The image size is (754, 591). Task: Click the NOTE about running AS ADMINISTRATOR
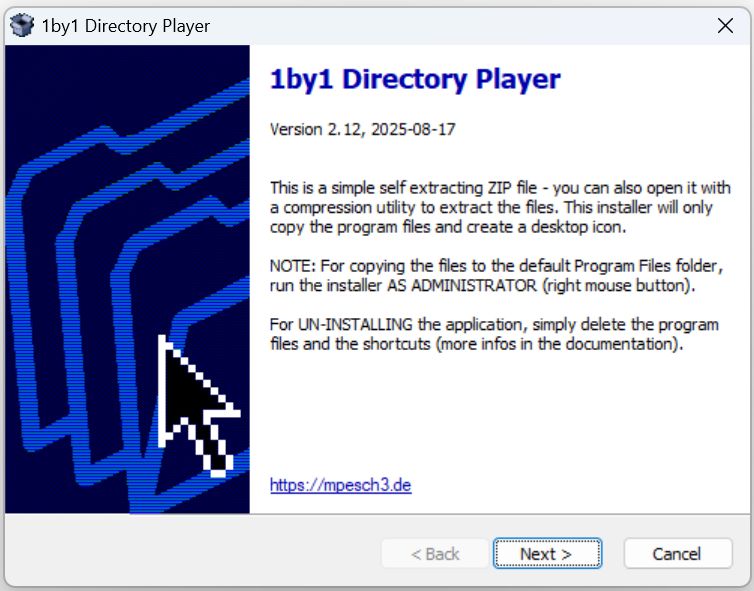pyautogui.click(x=496, y=276)
